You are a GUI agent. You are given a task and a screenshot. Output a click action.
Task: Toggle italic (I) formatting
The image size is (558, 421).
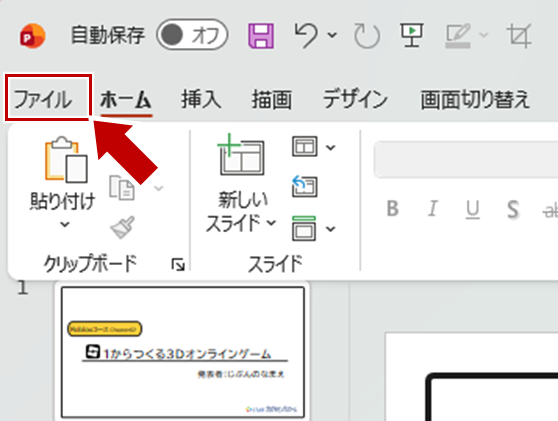point(433,208)
